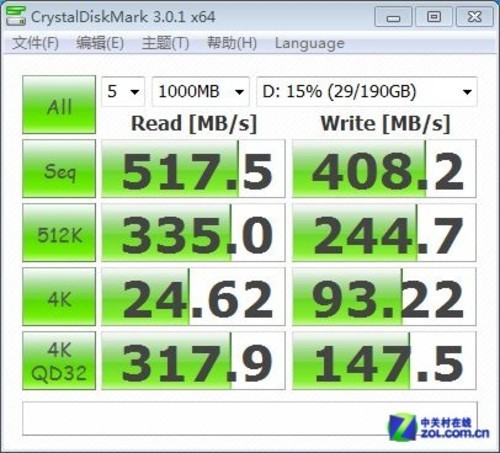Start the 4K QD32 test
Image resolution: width=500 pixels, height=453 pixels.
tap(59, 361)
